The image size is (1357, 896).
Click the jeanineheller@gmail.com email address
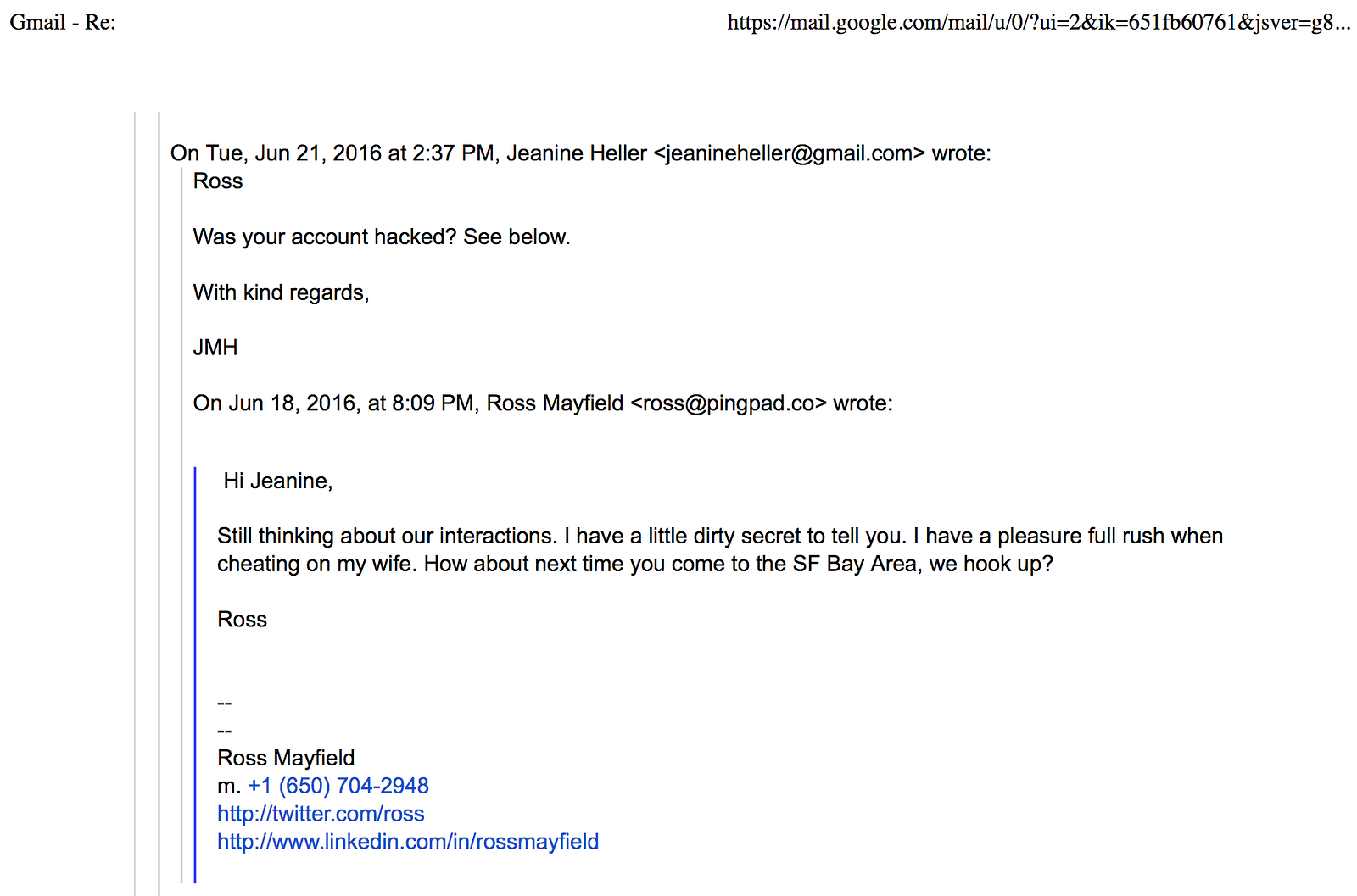click(x=789, y=153)
